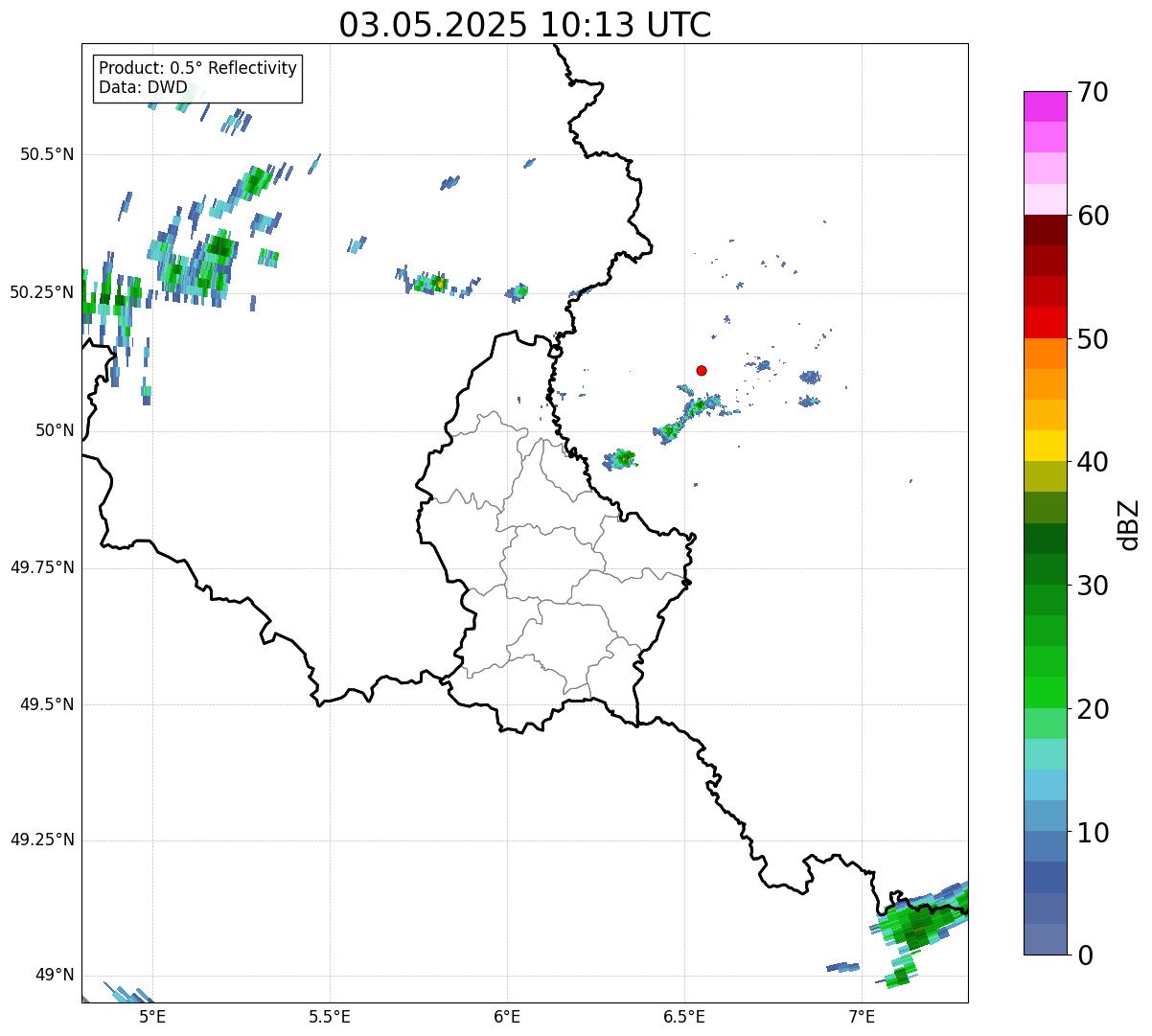The image size is (1152, 1036).
Task: Click the 50.5°N latitude label
Action: [x=47, y=154]
